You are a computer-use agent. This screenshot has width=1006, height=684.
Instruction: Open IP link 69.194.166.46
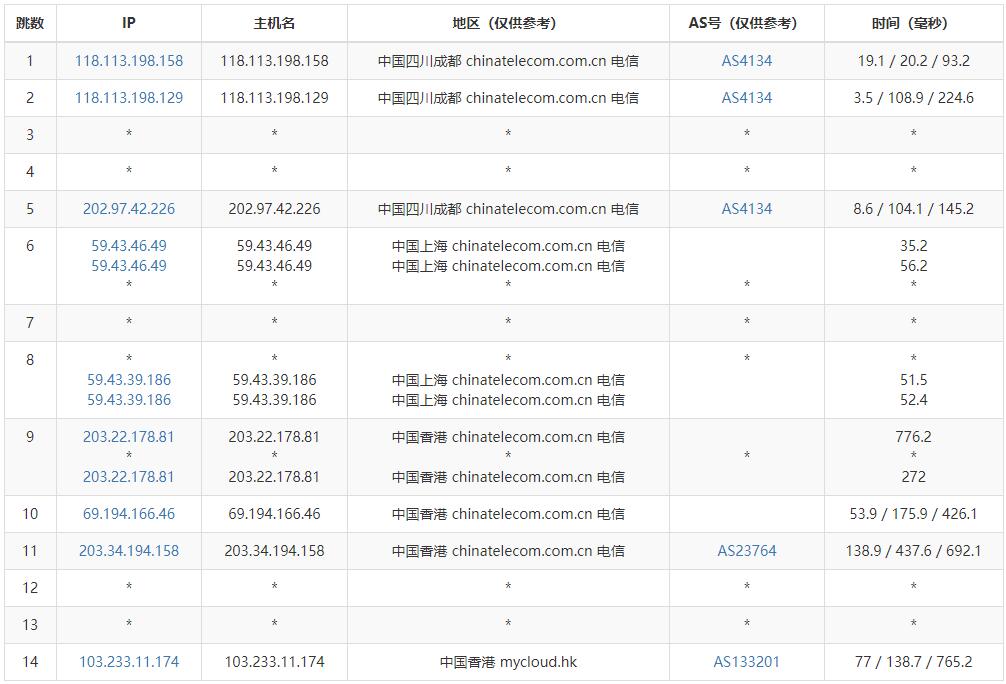tap(129, 513)
